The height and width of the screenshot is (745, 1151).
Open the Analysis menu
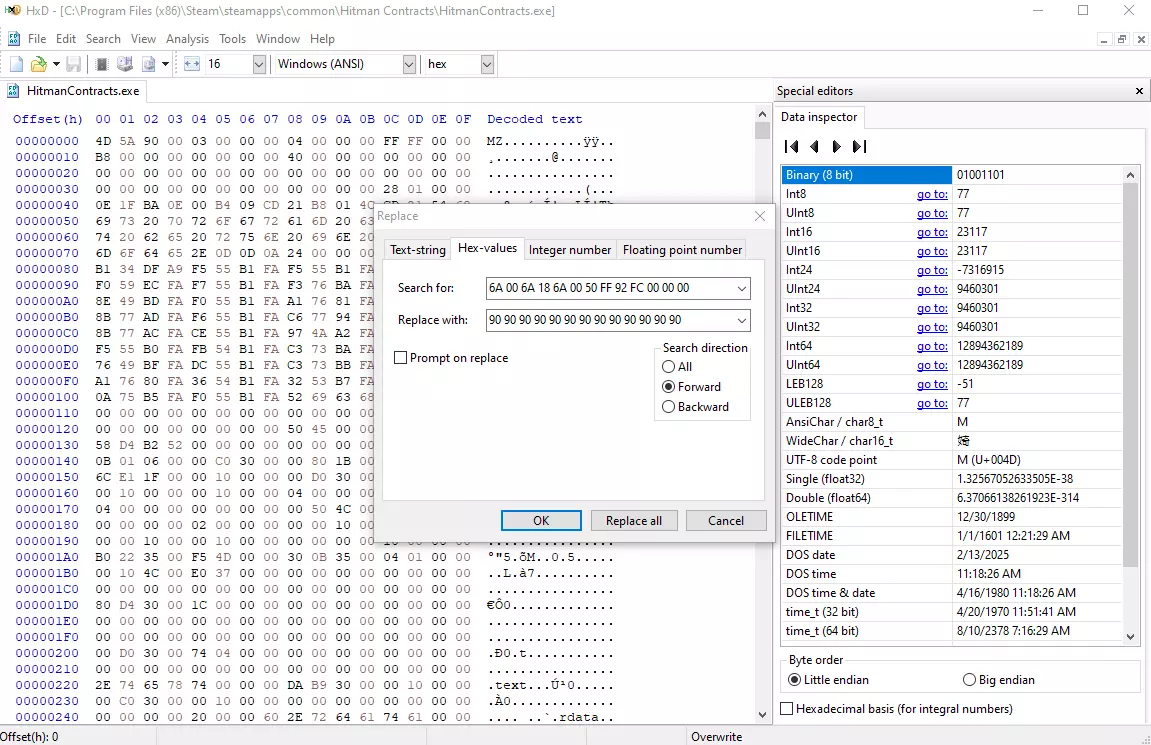pyautogui.click(x=187, y=39)
